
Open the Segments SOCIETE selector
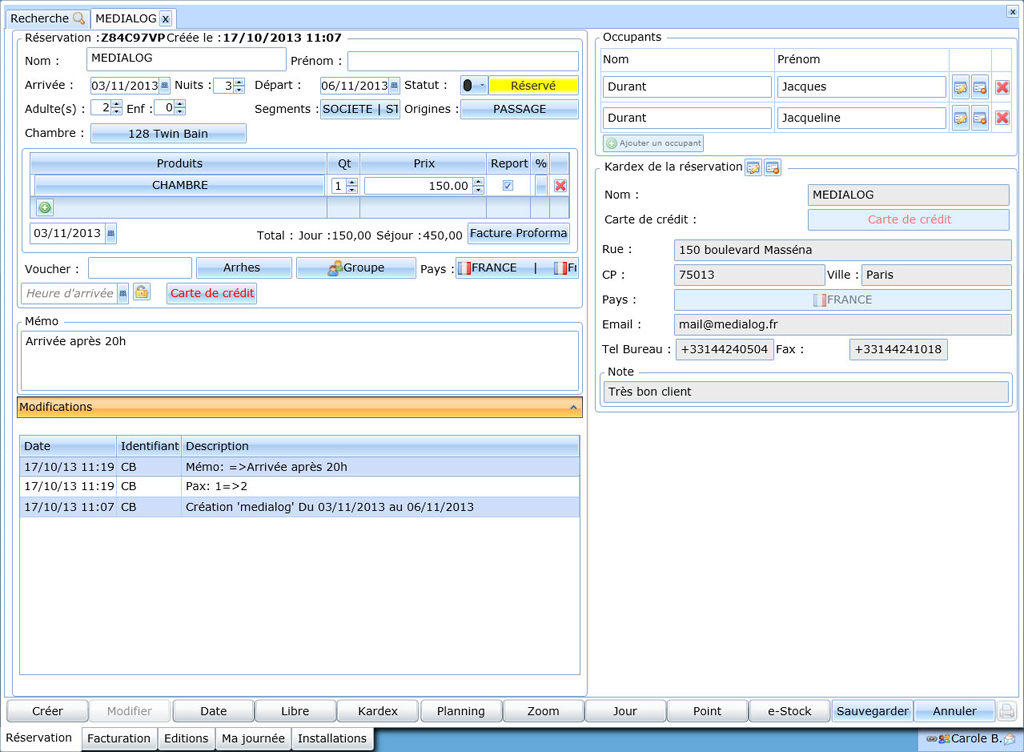coord(360,109)
